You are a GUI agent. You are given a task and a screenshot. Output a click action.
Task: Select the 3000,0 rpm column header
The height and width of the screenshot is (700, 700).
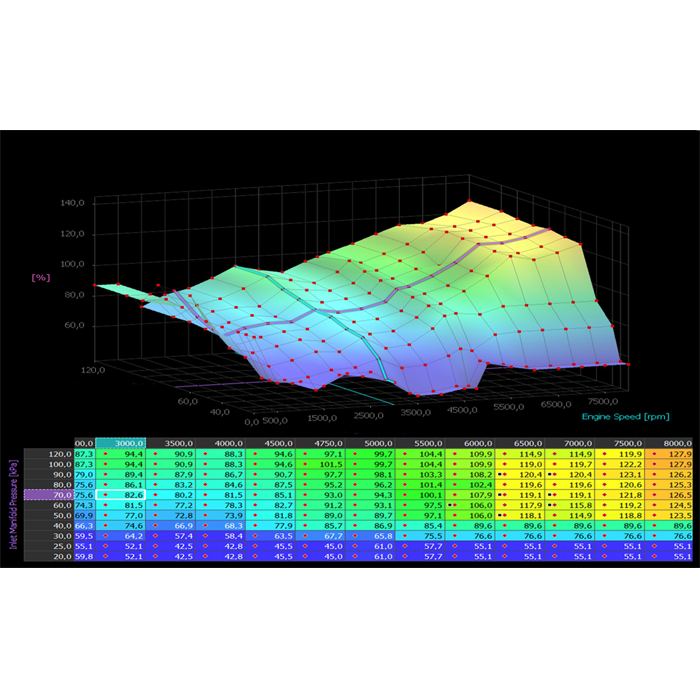click(121, 442)
